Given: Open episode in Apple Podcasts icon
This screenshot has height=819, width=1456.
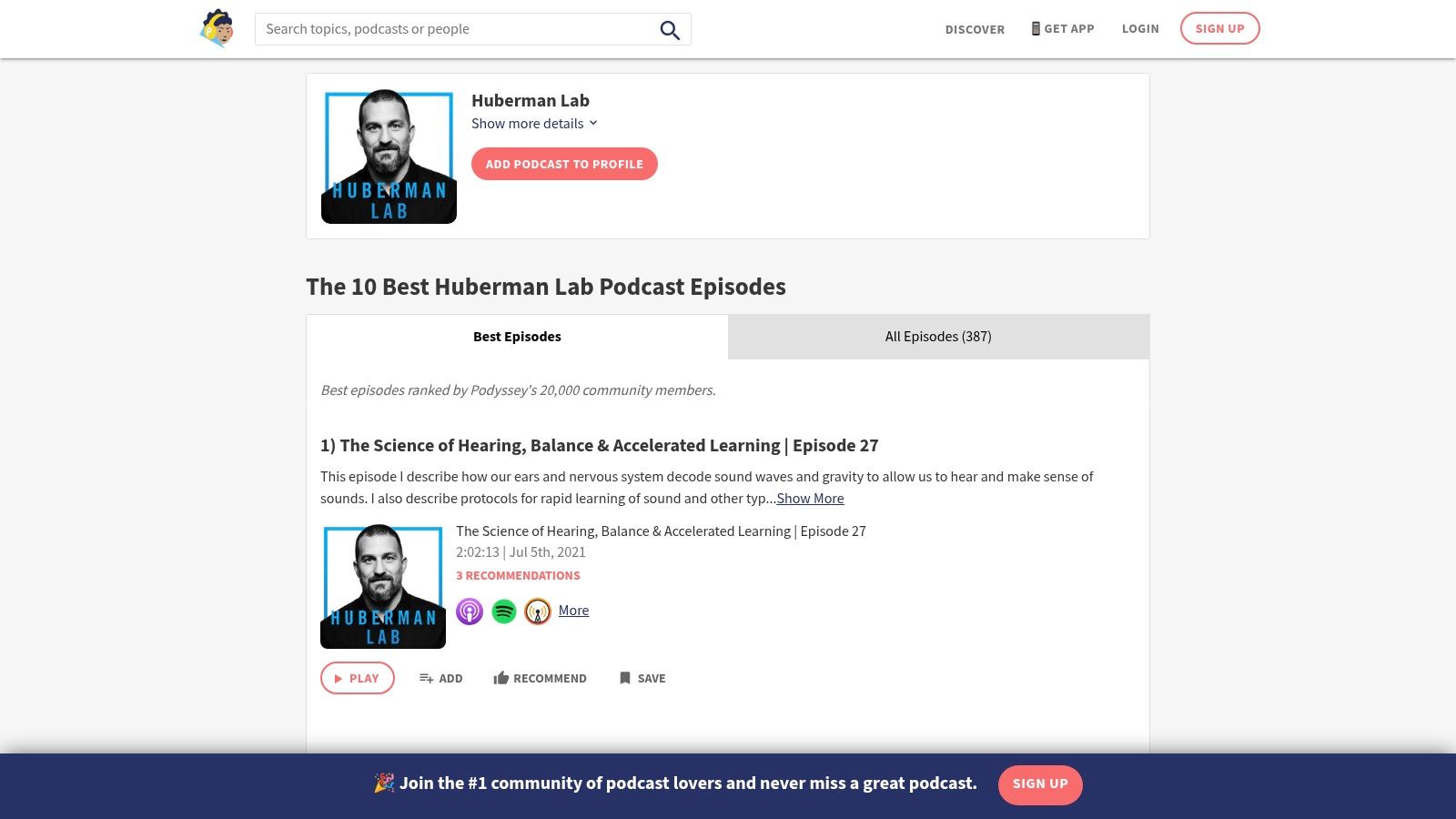Looking at the screenshot, I should click(470, 611).
